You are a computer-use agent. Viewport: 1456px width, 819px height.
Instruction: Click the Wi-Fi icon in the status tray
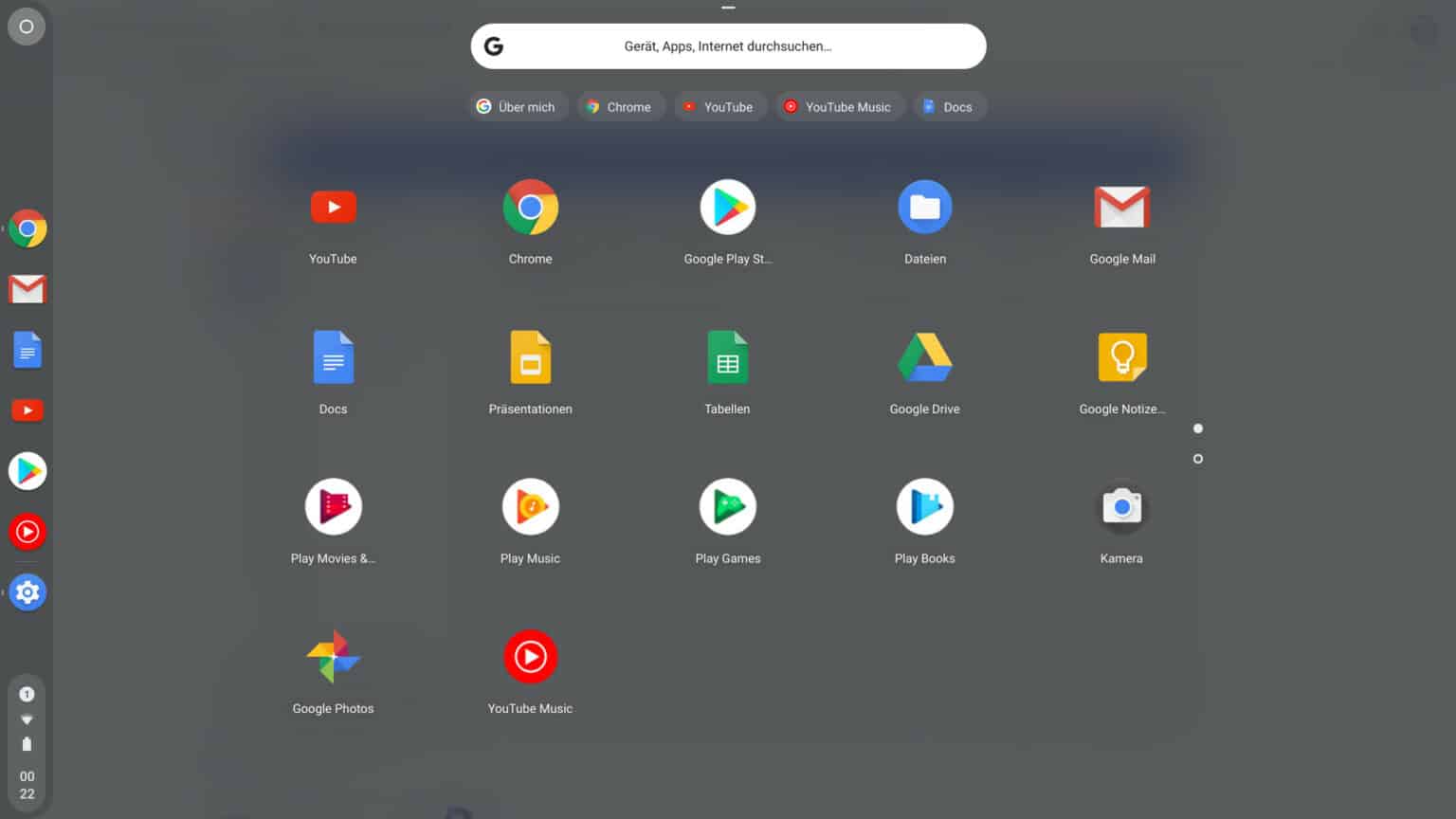tap(27, 719)
